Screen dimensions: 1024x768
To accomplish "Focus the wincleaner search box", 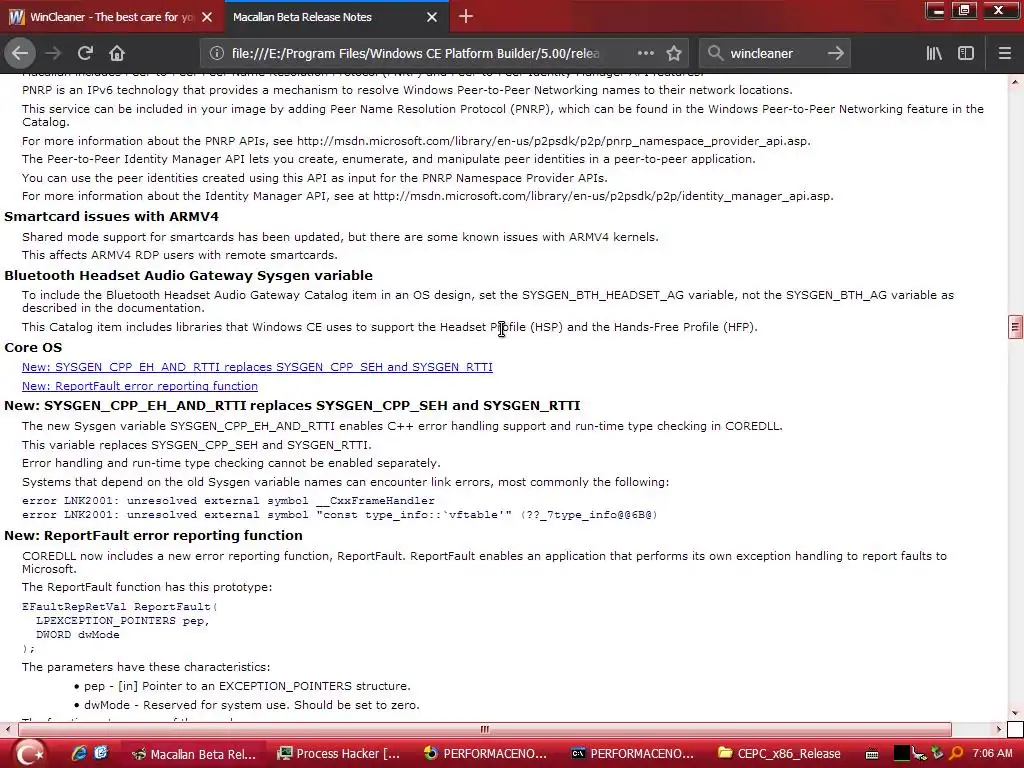I will point(774,54).
